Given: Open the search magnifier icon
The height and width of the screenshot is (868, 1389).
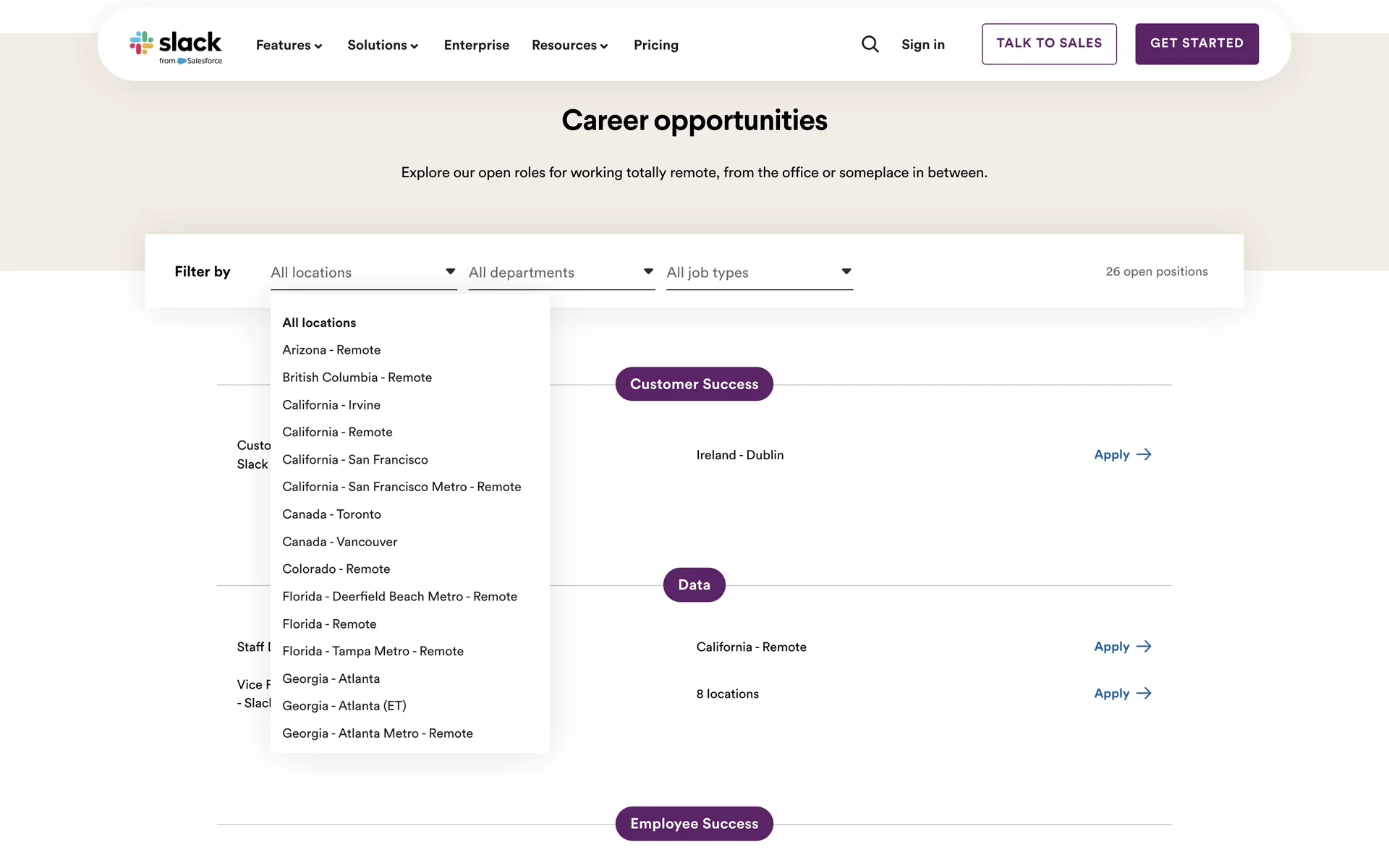Looking at the screenshot, I should click(870, 45).
